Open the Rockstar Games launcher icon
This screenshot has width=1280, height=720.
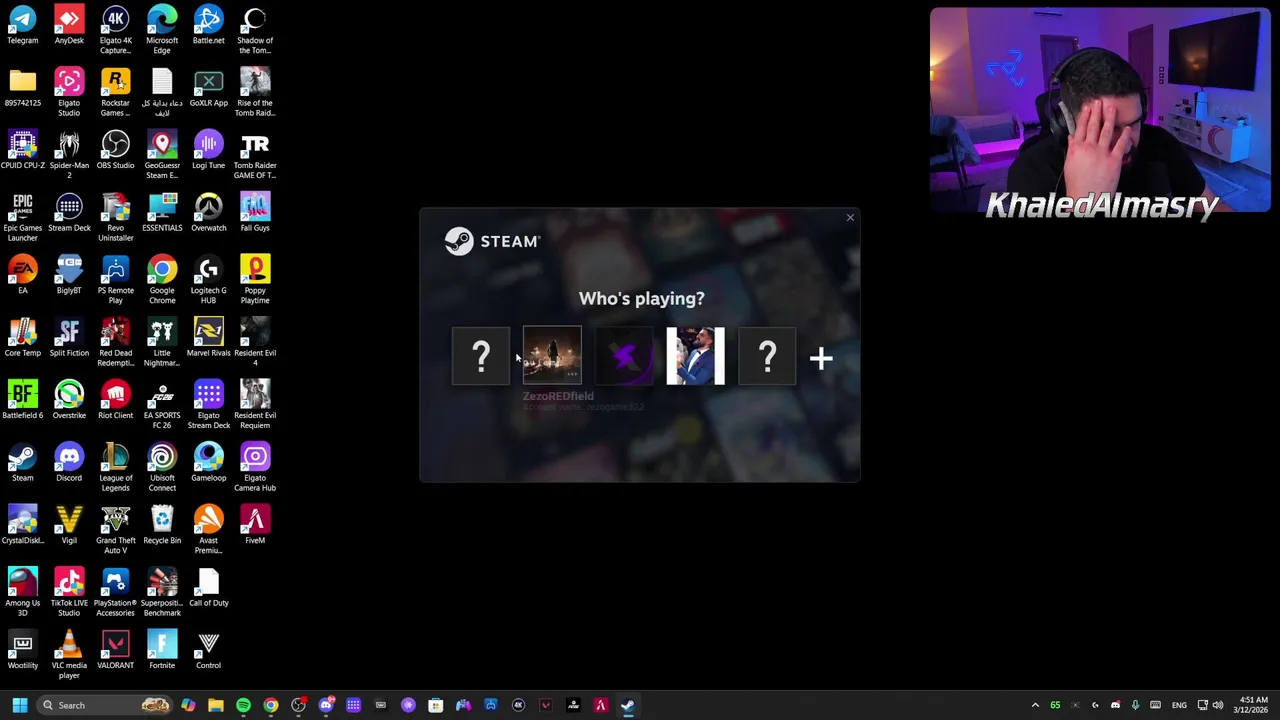coord(115,92)
